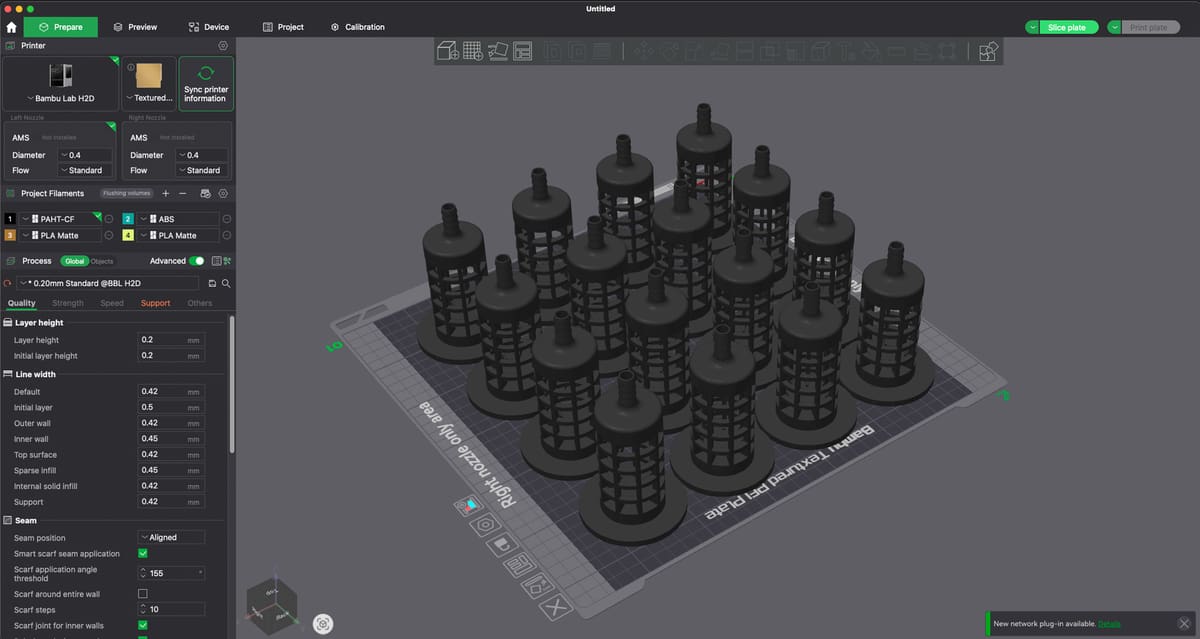
Task: Edit filament 3 PLA Matte preset icon
Action: coord(109,235)
